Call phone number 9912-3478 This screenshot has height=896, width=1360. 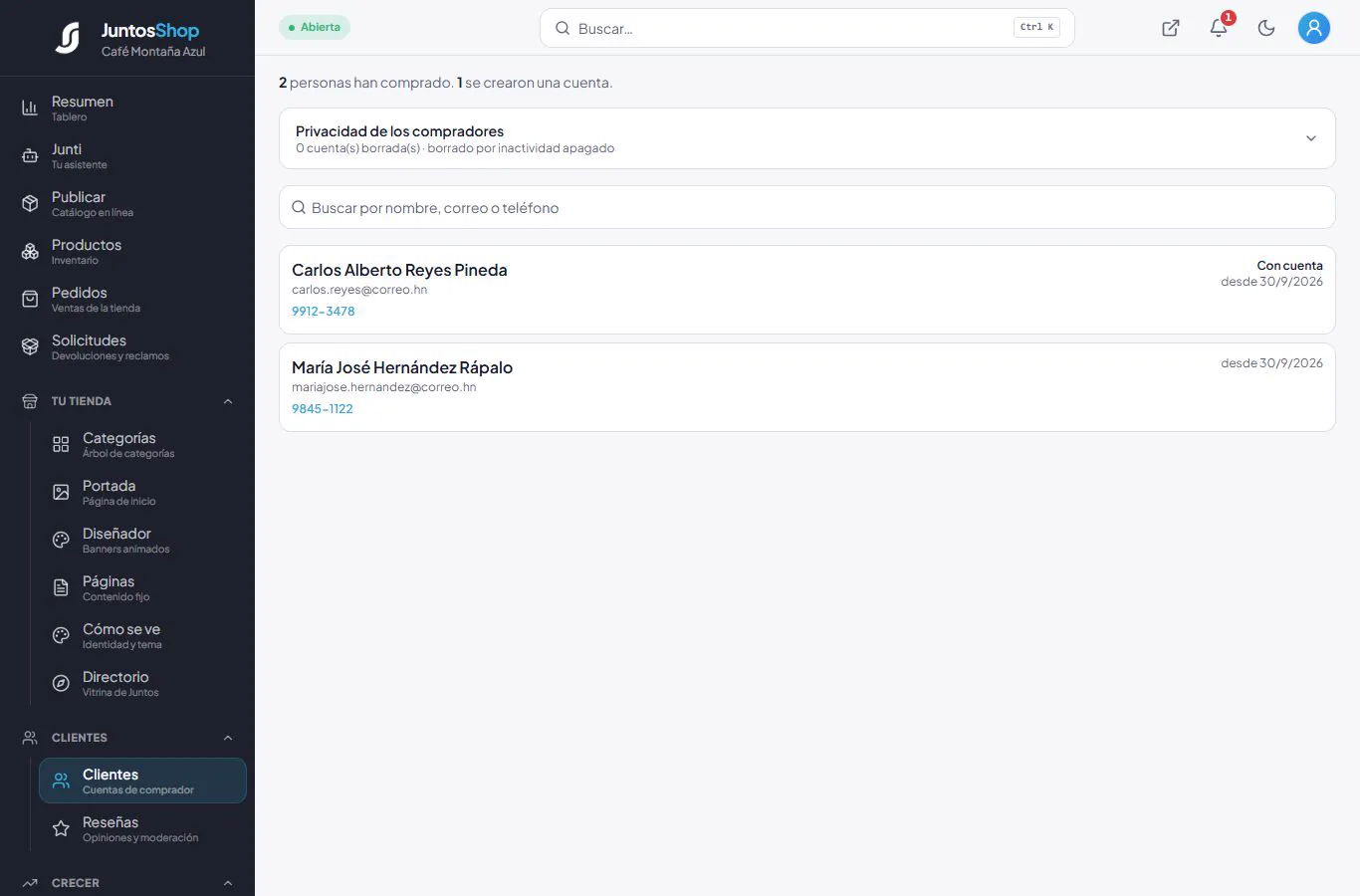(324, 311)
